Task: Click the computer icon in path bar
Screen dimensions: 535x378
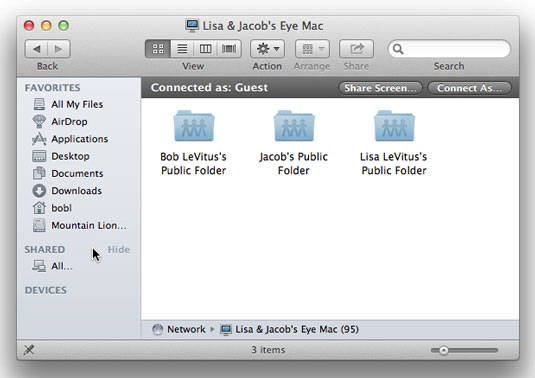Action: 226,330
